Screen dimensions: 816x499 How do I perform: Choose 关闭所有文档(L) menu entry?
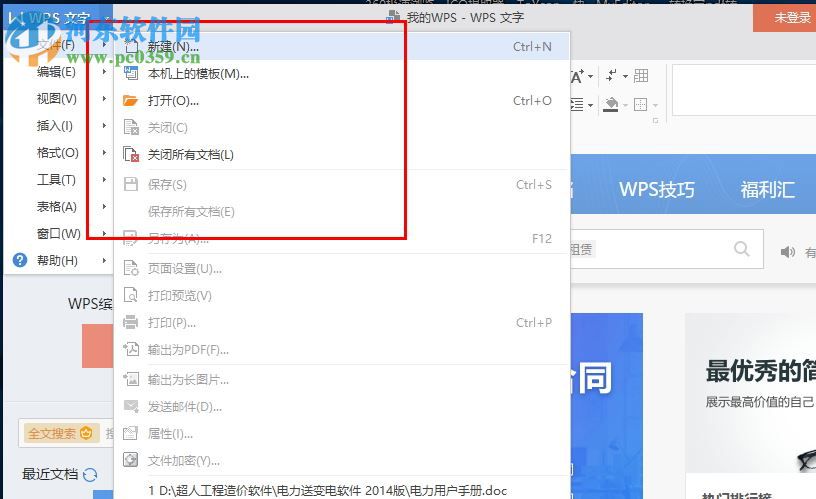[342, 155]
